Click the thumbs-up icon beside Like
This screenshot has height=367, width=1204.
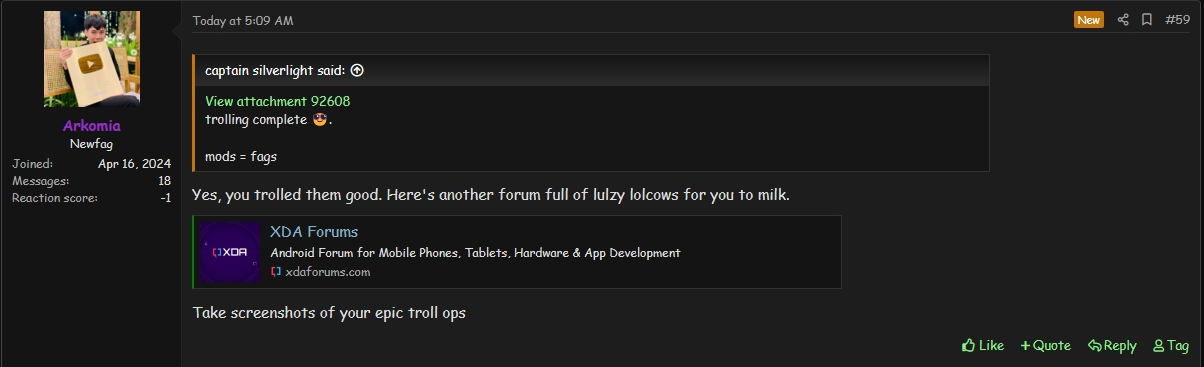point(968,345)
